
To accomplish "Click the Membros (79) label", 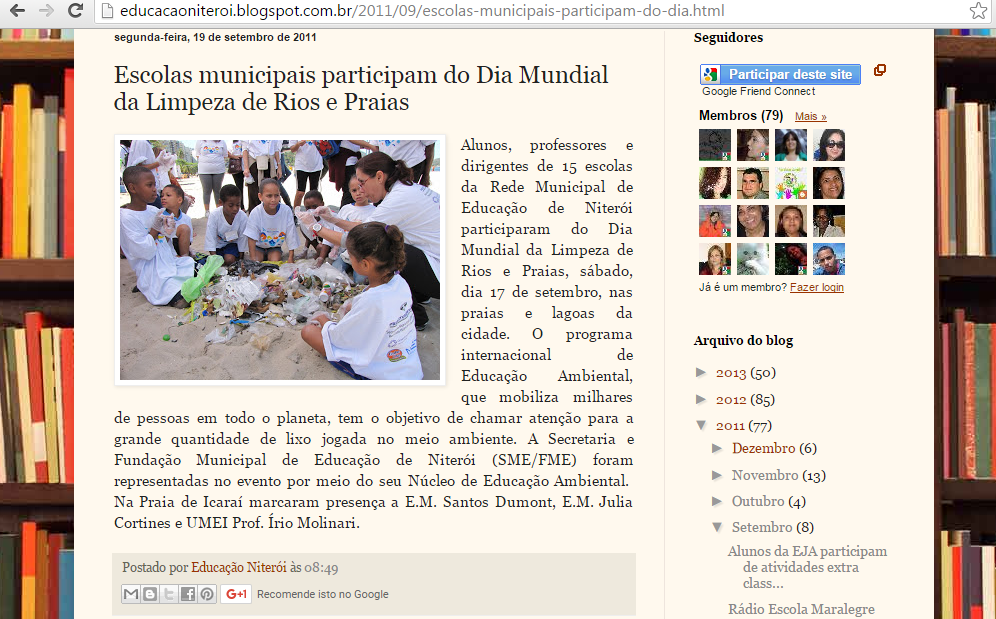I will pyautogui.click(x=741, y=116).
